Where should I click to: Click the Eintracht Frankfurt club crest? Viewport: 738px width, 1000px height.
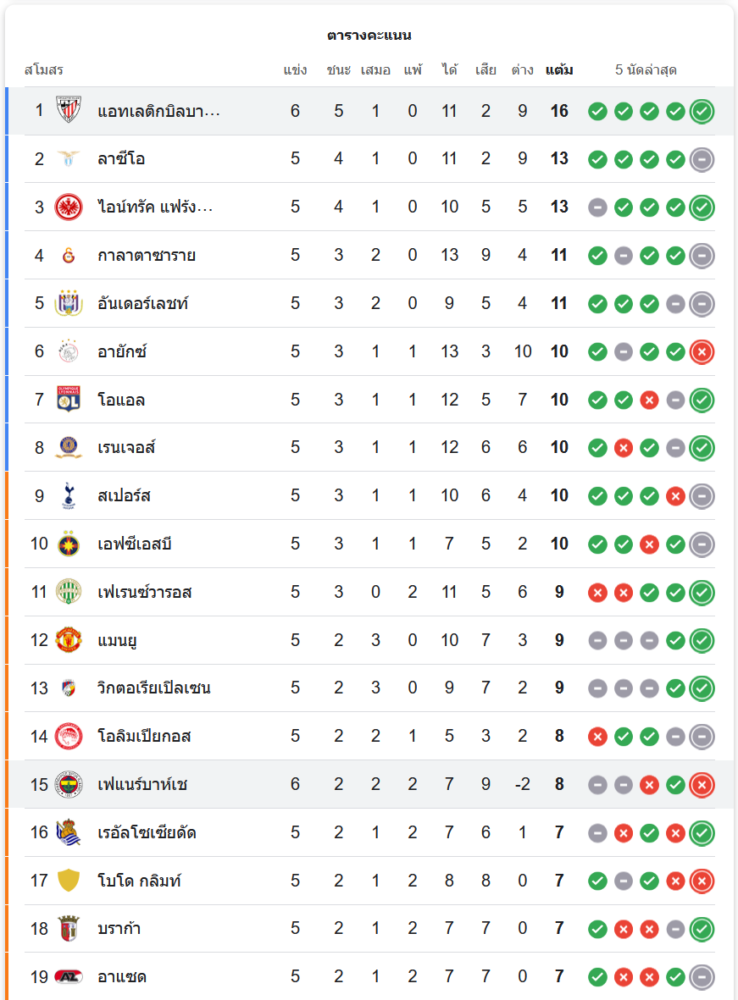tap(69, 207)
